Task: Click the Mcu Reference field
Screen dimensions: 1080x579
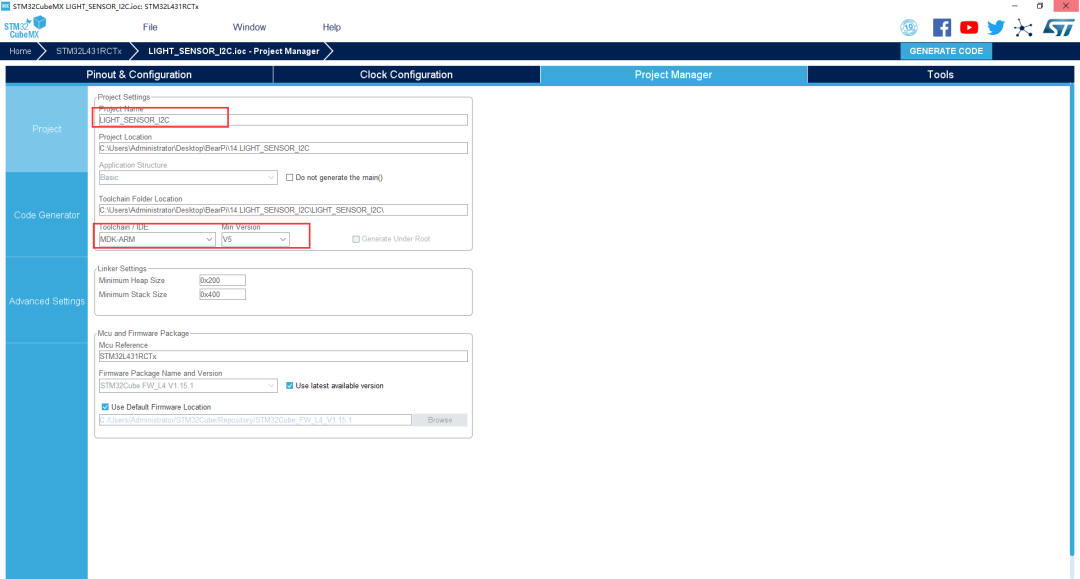Action: [x=283, y=356]
